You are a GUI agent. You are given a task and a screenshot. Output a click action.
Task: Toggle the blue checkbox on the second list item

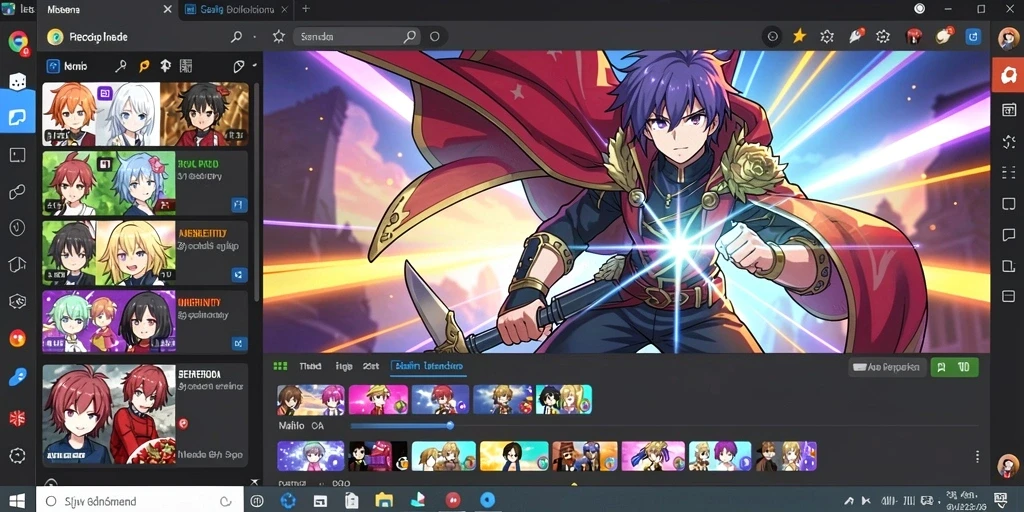(238, 206)
